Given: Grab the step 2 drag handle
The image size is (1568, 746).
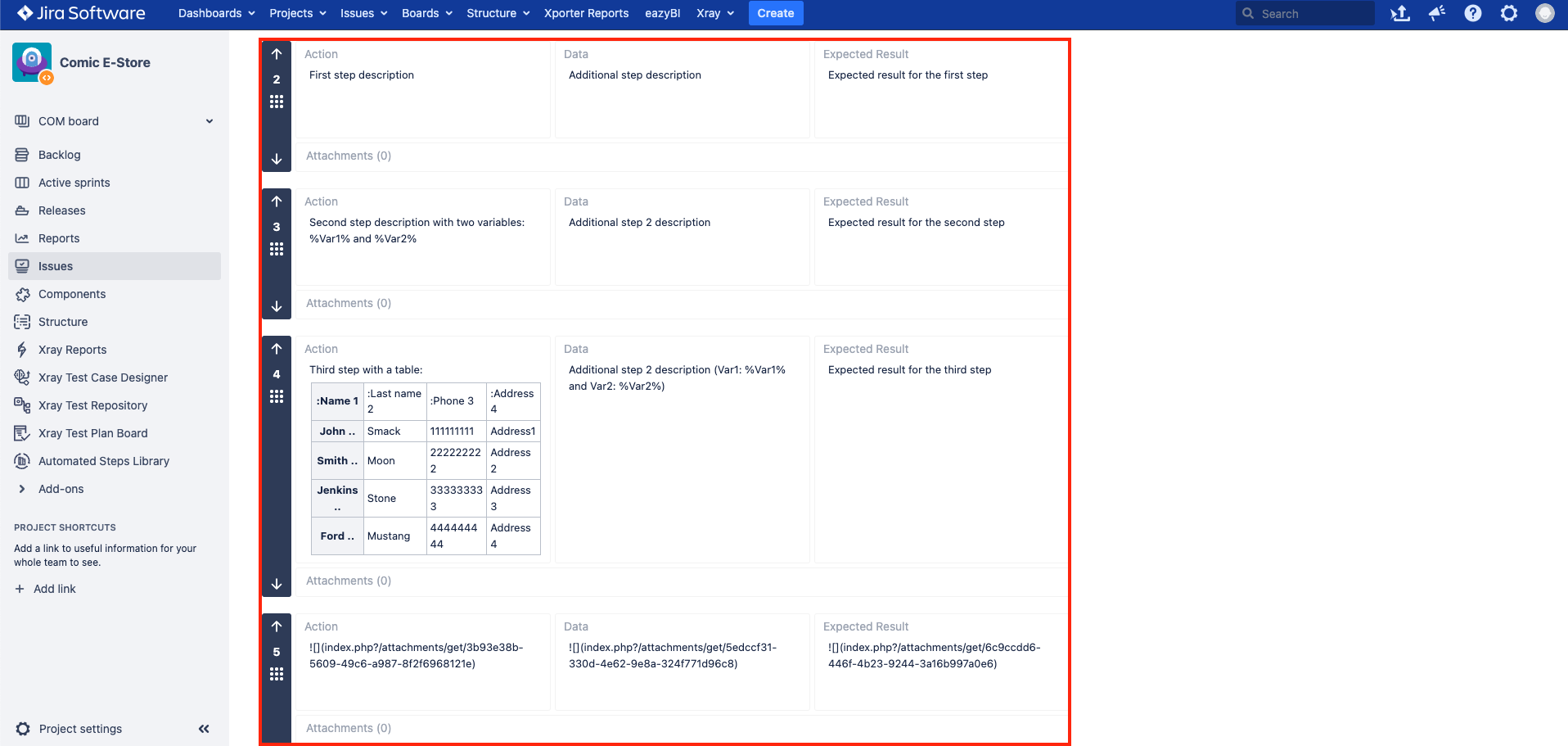Looking at the screenshot, I should [x=277, y=102].
